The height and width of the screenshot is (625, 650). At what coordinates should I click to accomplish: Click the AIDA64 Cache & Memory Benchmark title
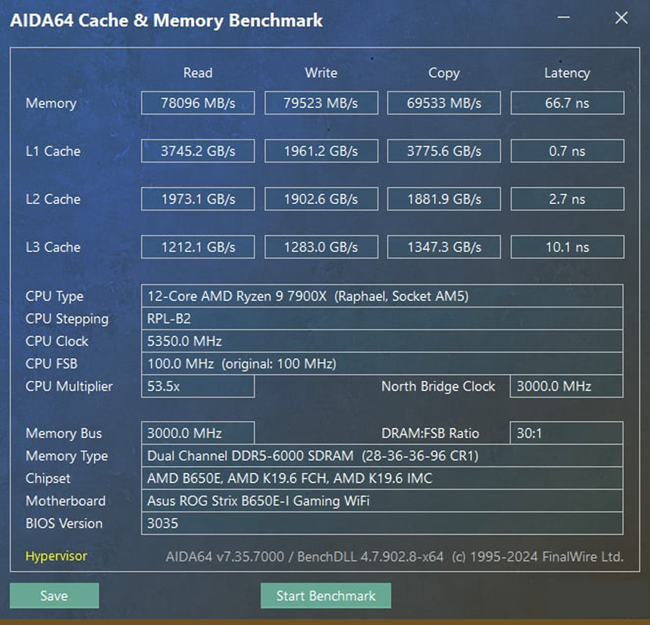pos(166,20)
